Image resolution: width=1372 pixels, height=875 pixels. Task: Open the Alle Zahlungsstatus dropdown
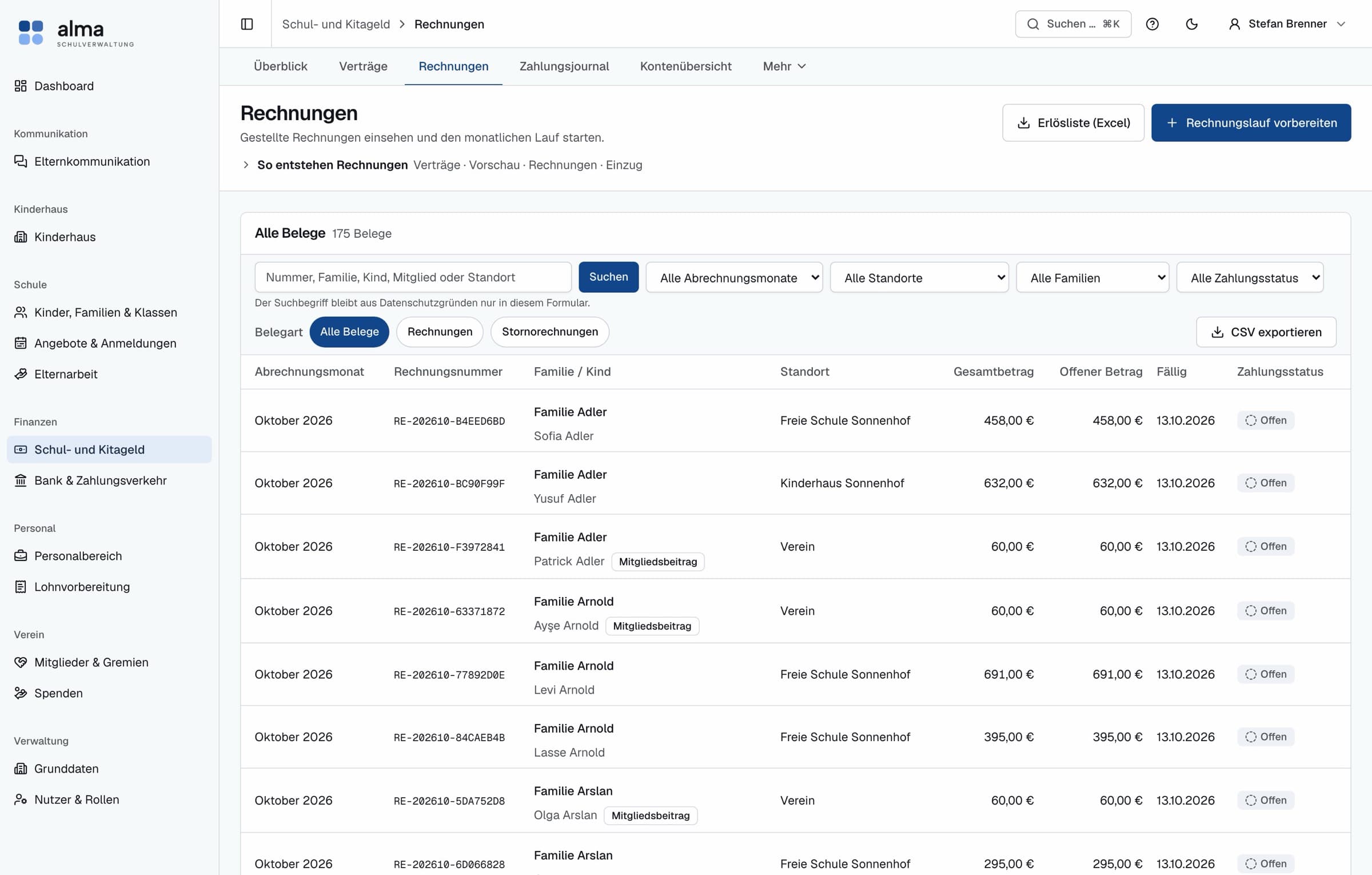[1250, 277]
